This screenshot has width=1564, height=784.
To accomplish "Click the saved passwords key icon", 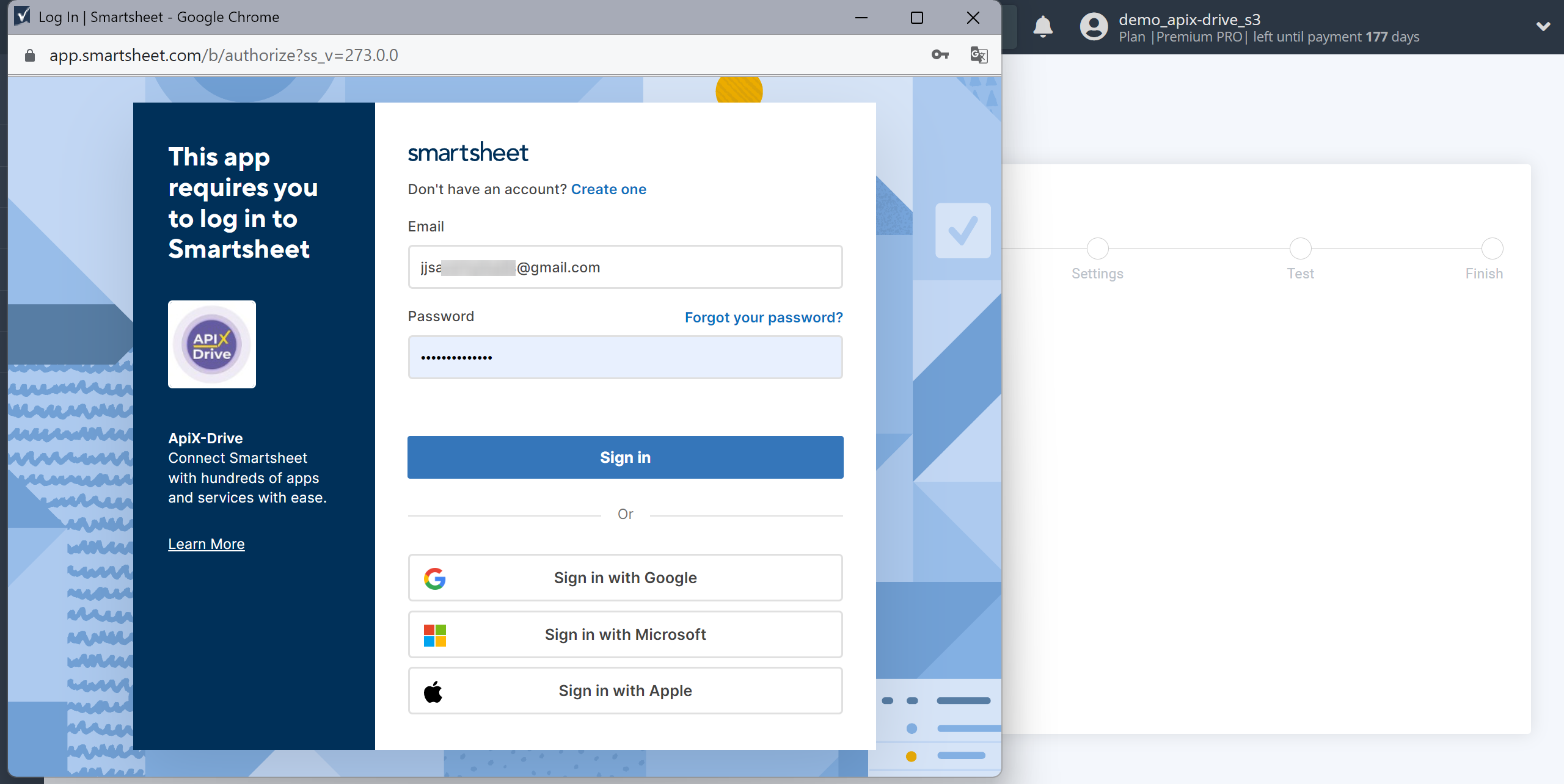I will pos(940,55).
